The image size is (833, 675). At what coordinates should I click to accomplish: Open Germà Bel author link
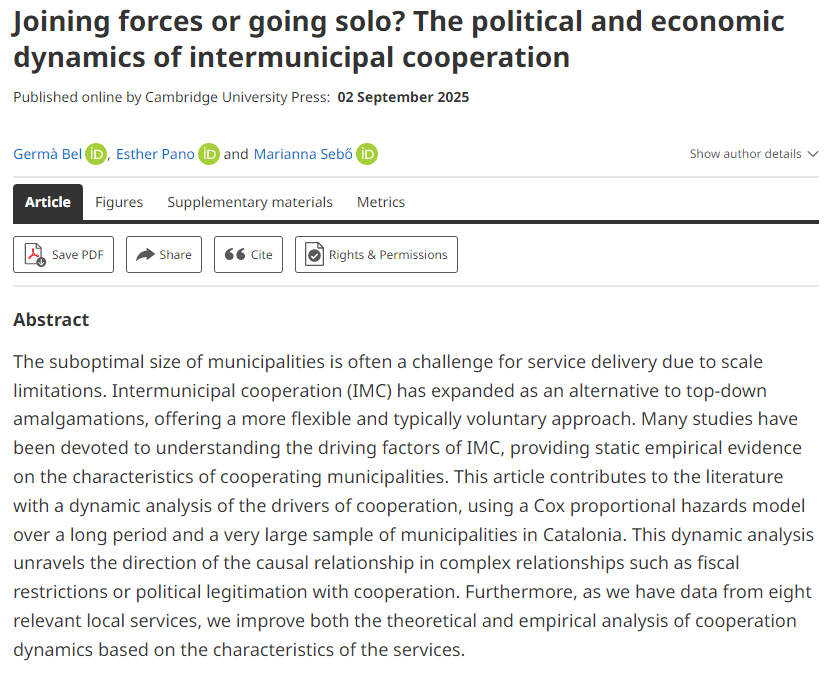pos(47,154)
